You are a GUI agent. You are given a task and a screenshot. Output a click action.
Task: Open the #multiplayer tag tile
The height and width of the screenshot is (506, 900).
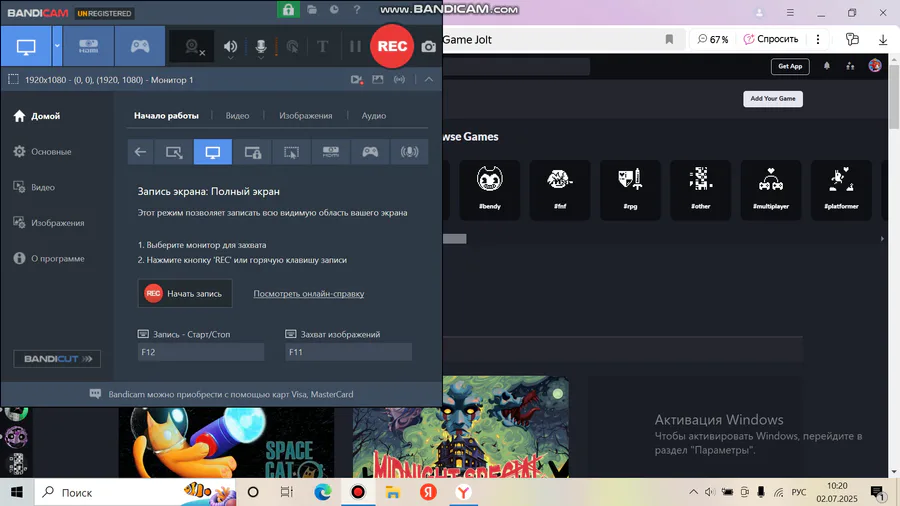click(x=771, y=189)
